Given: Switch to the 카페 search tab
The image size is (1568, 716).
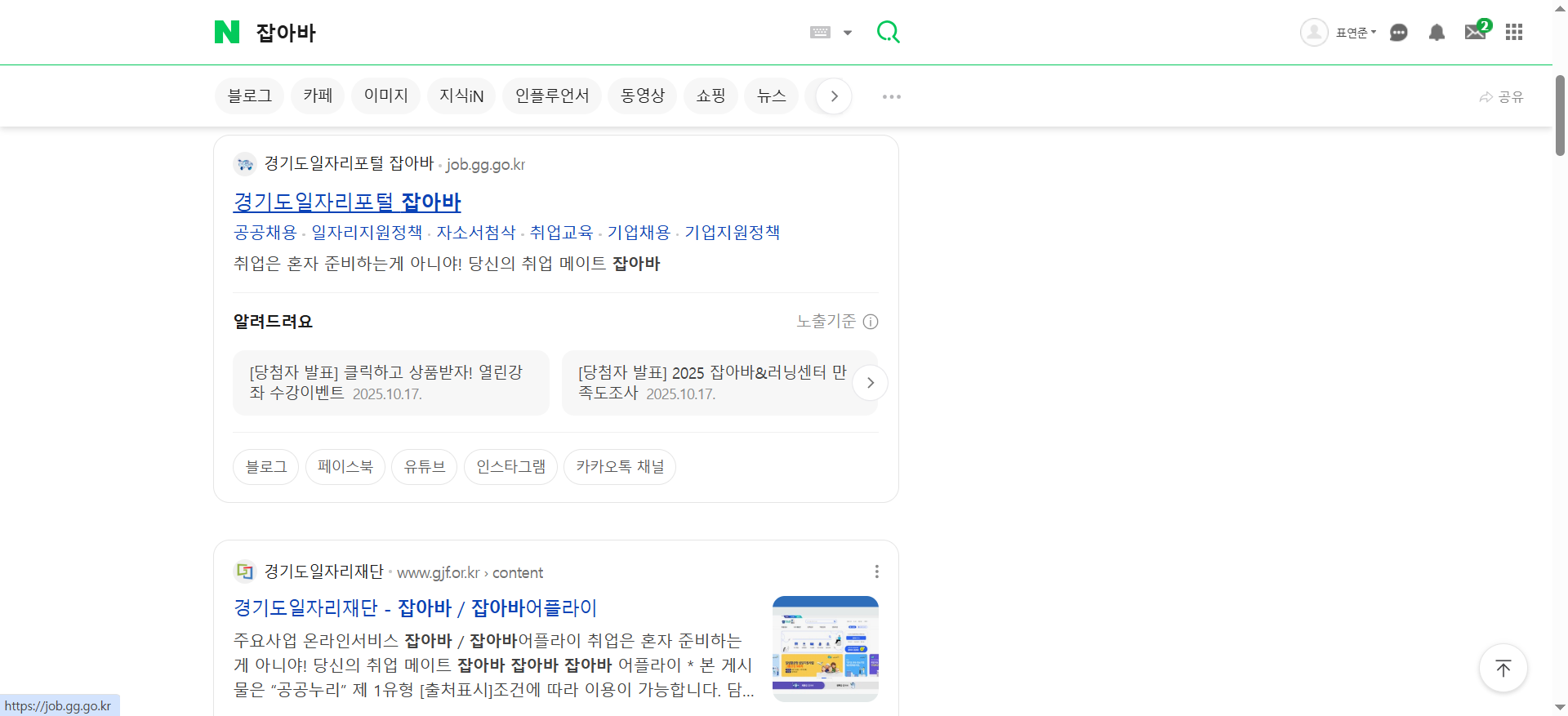Looking at the screenshot, I should (x=318, y=96).
